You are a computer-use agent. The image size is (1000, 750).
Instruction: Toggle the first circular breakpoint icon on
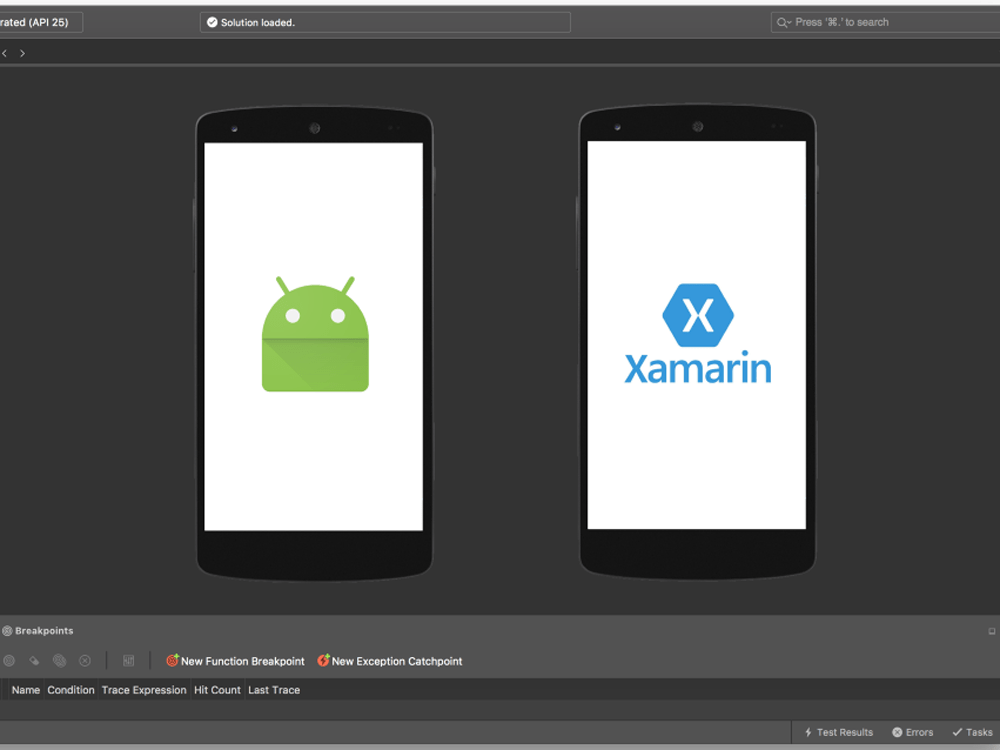[x=9, y=661]
